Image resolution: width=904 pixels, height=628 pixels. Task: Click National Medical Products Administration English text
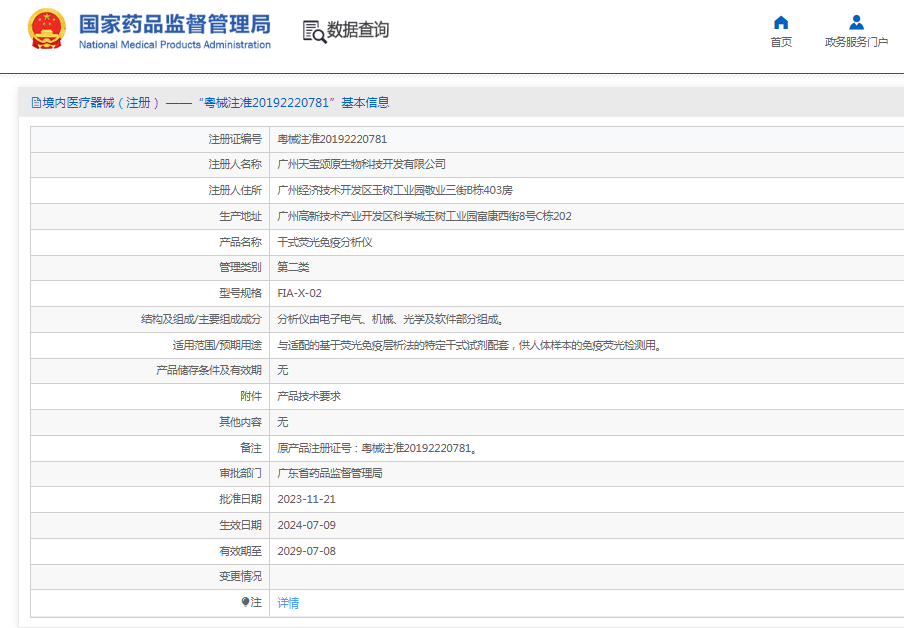point(174,45)
